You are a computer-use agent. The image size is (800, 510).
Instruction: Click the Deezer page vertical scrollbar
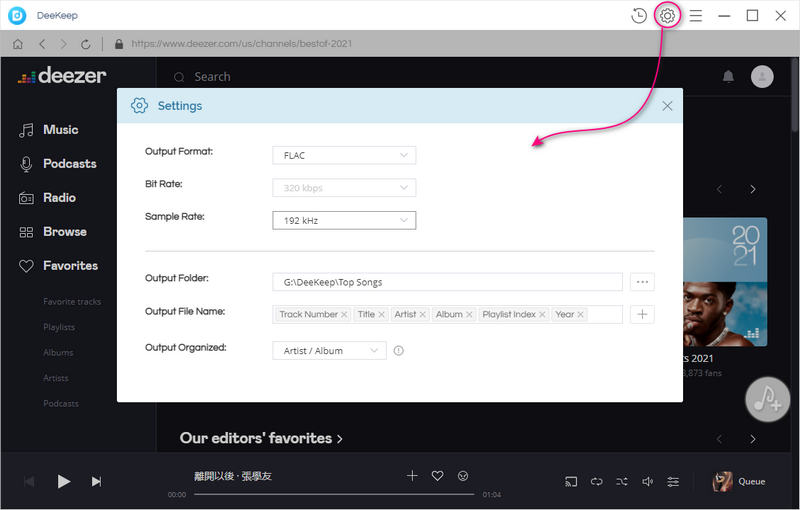795,95
